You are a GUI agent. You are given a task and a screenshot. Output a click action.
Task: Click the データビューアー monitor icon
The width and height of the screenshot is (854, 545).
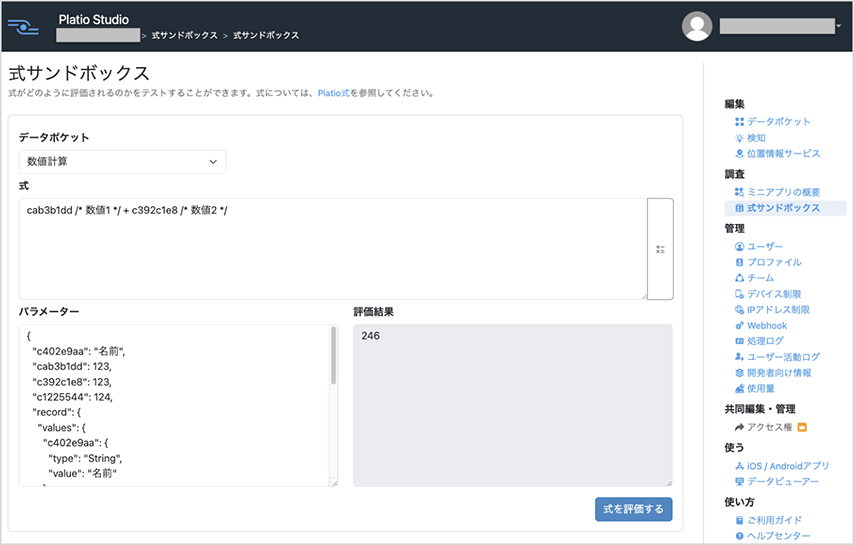[739, 482]
